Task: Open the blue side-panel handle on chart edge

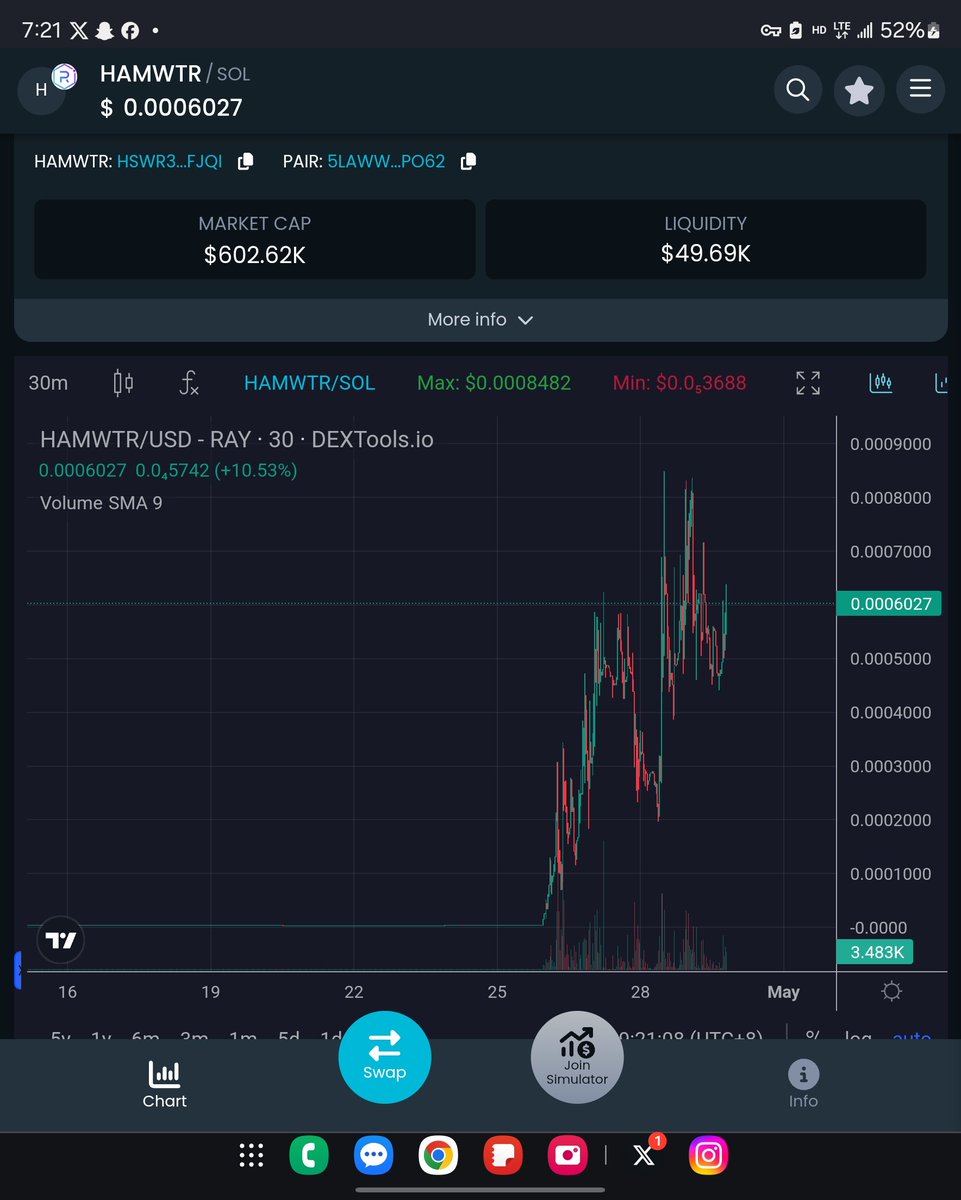Action: [17, 971]
